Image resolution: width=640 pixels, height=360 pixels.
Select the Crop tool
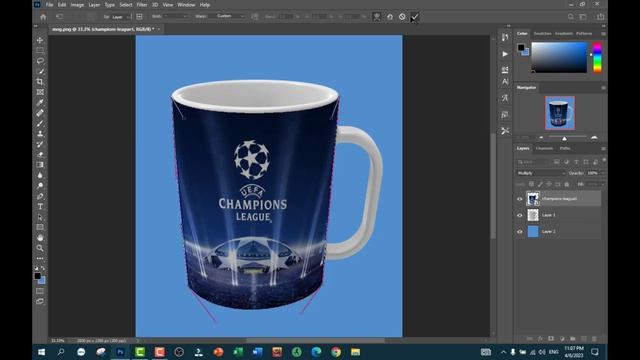click(40, 82)
